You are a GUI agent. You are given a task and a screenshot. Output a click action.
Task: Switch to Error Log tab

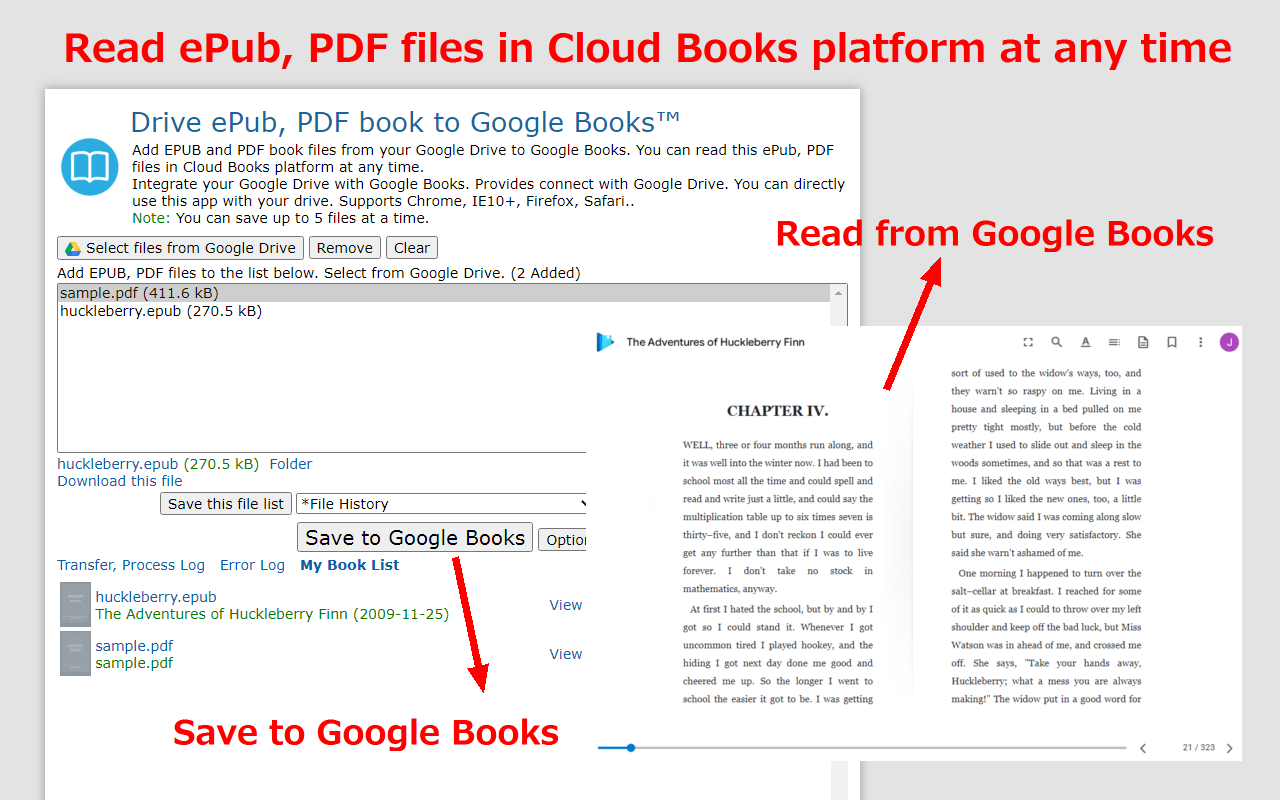(x=252, y=565)
